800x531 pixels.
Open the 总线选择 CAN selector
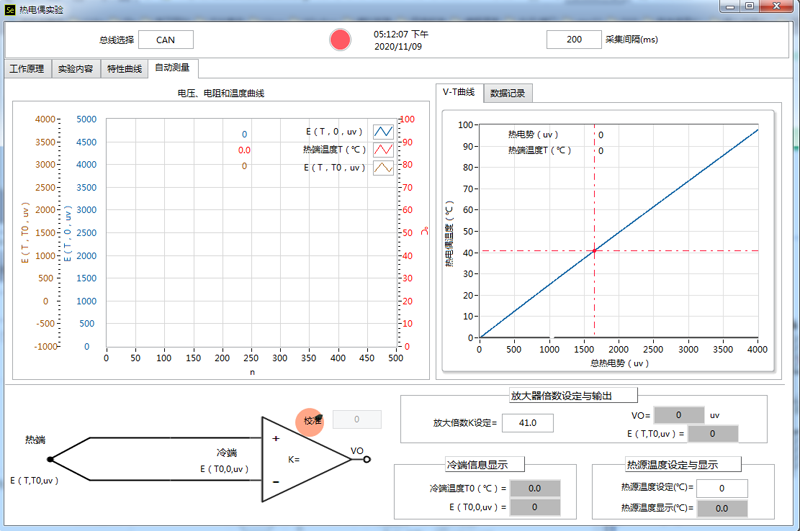click(x=166, y=40)
